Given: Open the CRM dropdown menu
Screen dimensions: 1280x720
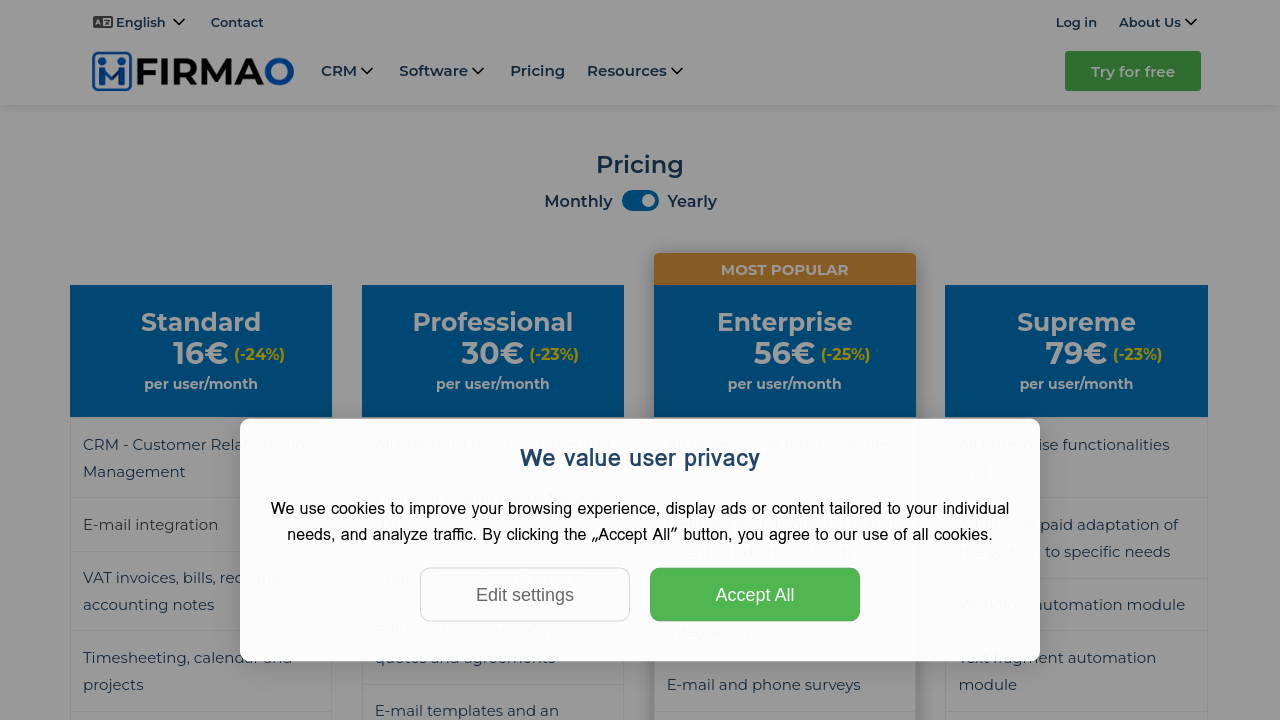Looking at the screenshot, I should (x=347, y=71).
